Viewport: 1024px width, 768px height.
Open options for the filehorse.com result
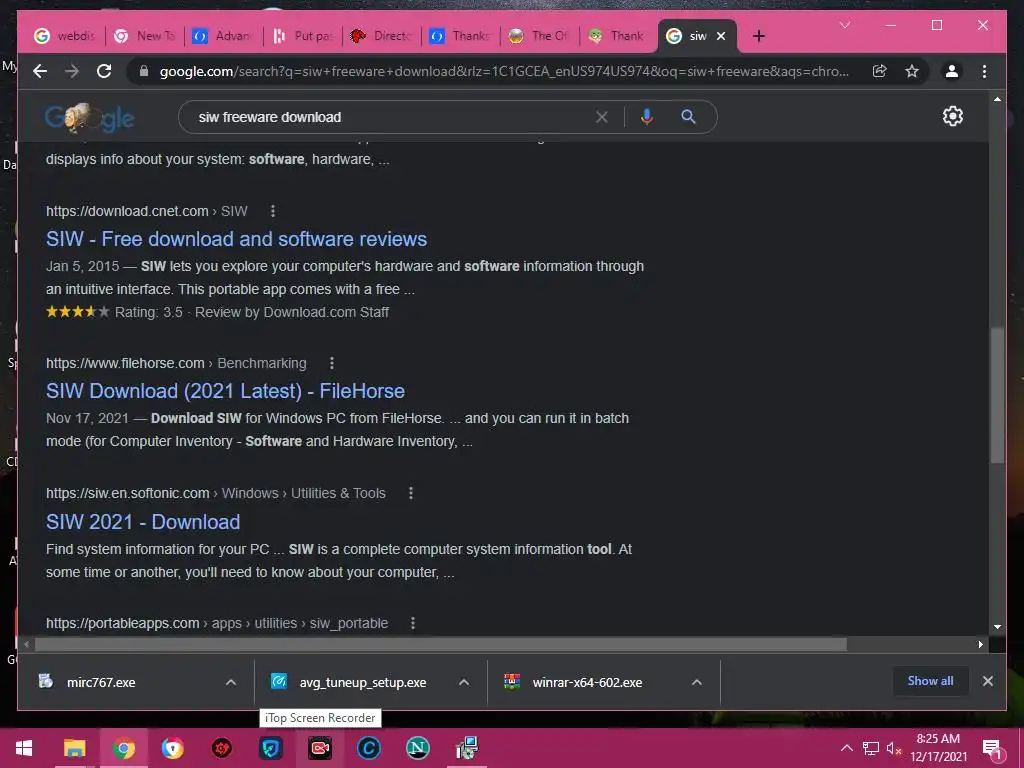tap(332, 363)
